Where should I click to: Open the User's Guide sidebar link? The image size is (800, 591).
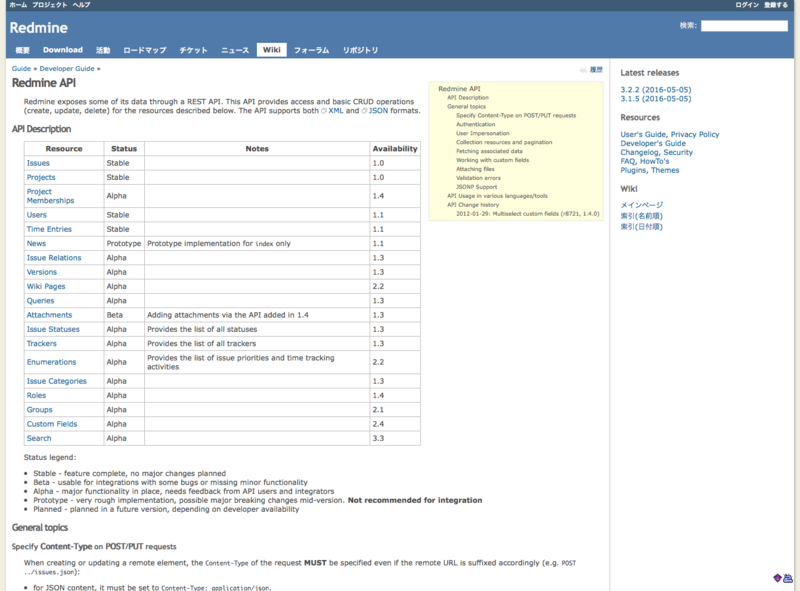pos(643,134)
